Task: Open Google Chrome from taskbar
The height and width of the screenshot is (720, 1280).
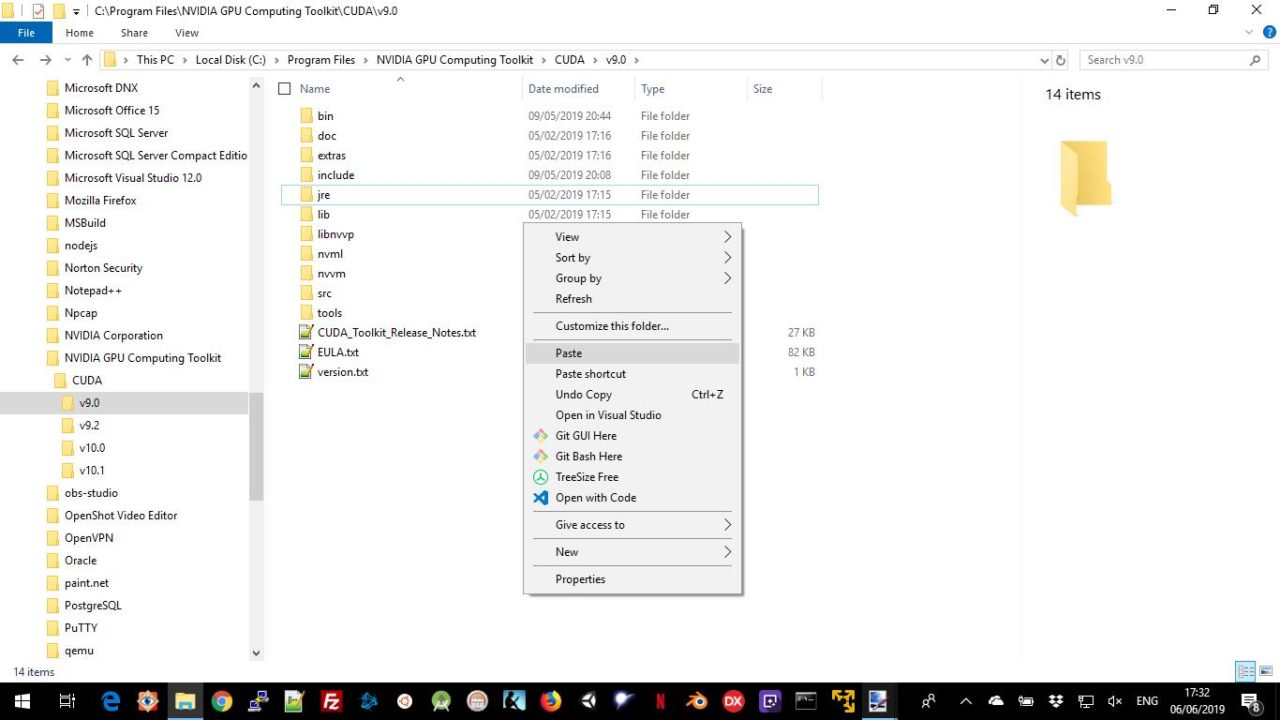Action: [222, 702]
